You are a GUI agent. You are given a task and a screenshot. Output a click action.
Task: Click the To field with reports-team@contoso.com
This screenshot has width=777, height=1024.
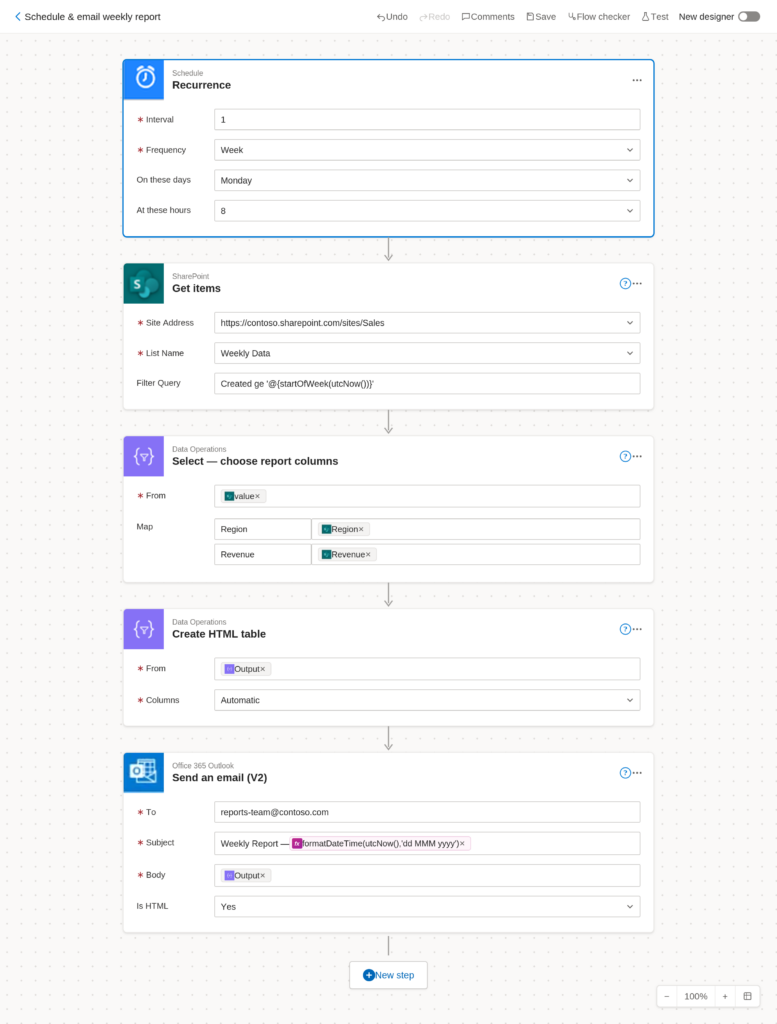[427, 812]
